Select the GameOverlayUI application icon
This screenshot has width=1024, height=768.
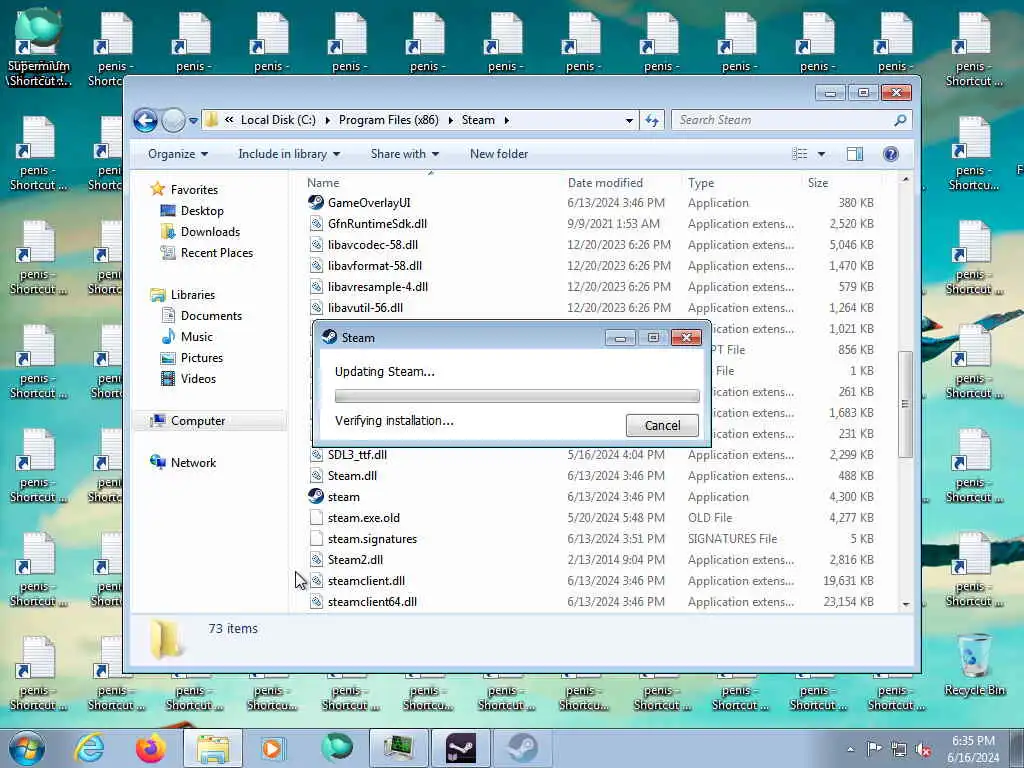point(316,202)
